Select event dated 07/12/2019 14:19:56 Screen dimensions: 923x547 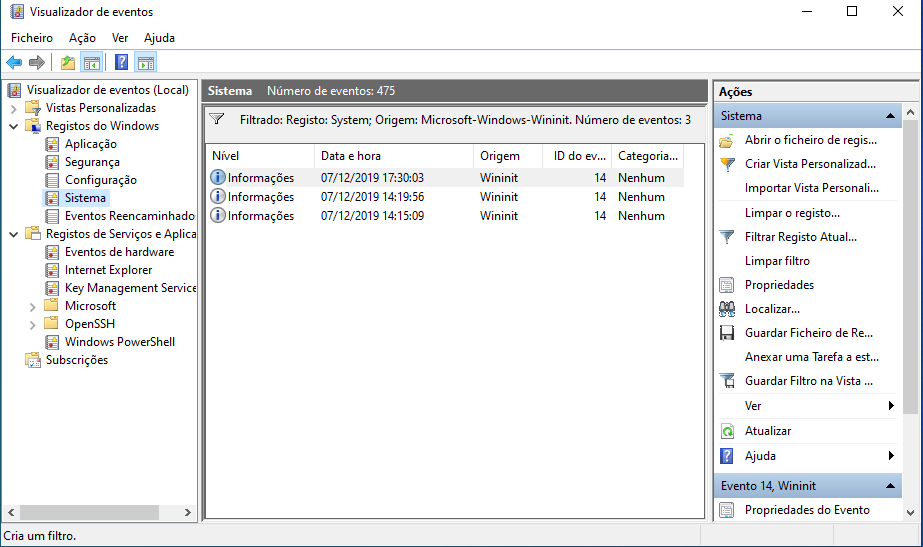pyautogui.click(x=445, y=197)
